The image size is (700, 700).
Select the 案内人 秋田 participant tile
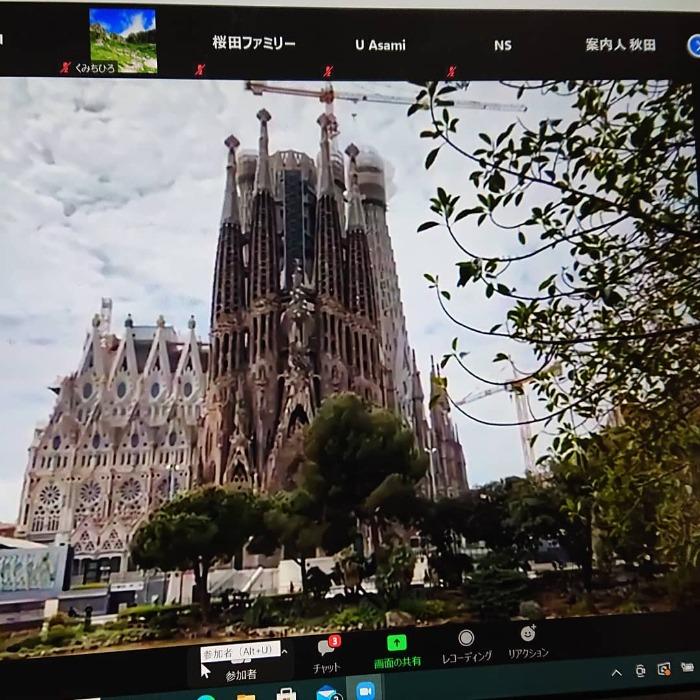click(620, 45)
